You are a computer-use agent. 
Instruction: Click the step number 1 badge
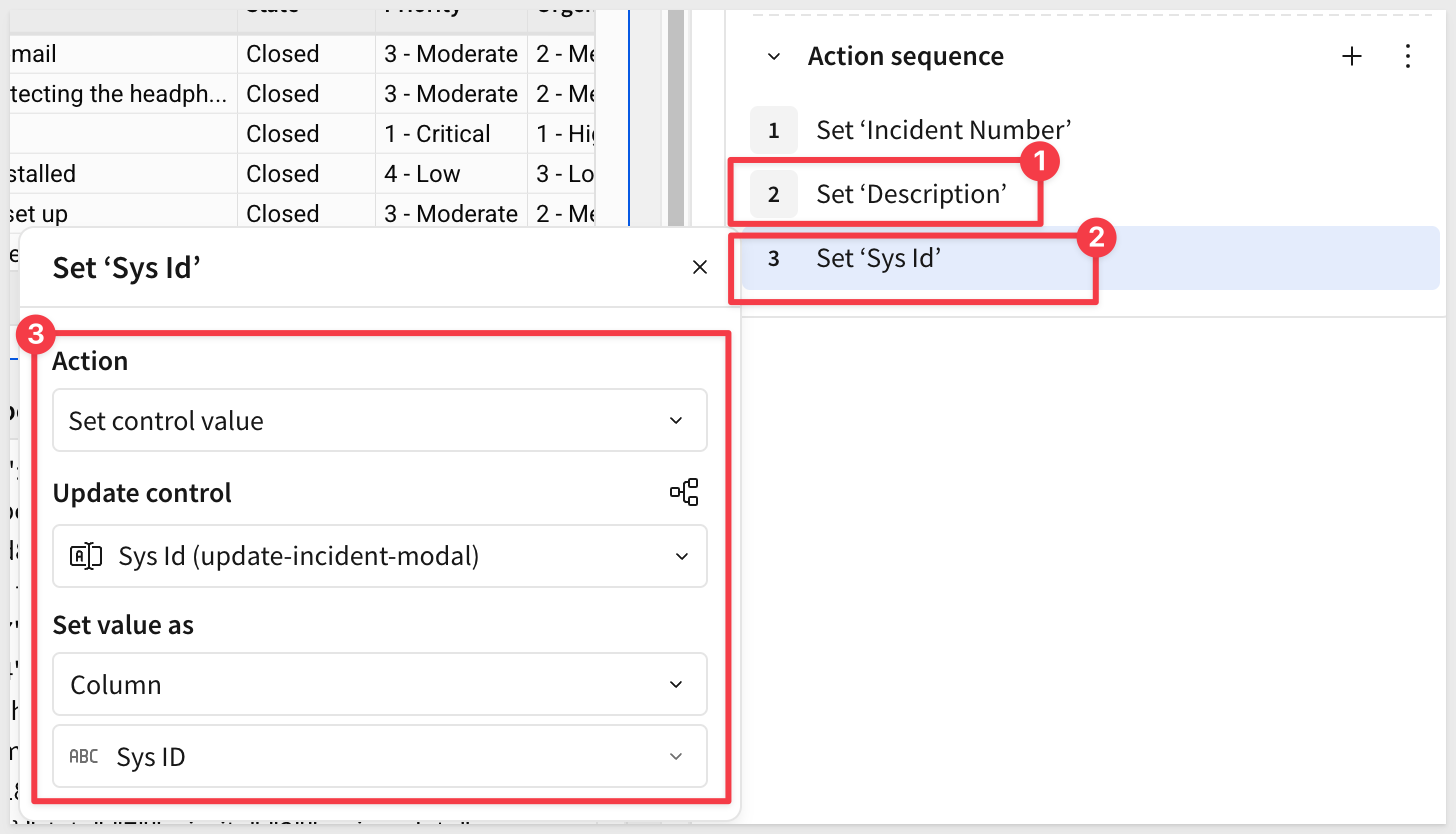(773, 130)
